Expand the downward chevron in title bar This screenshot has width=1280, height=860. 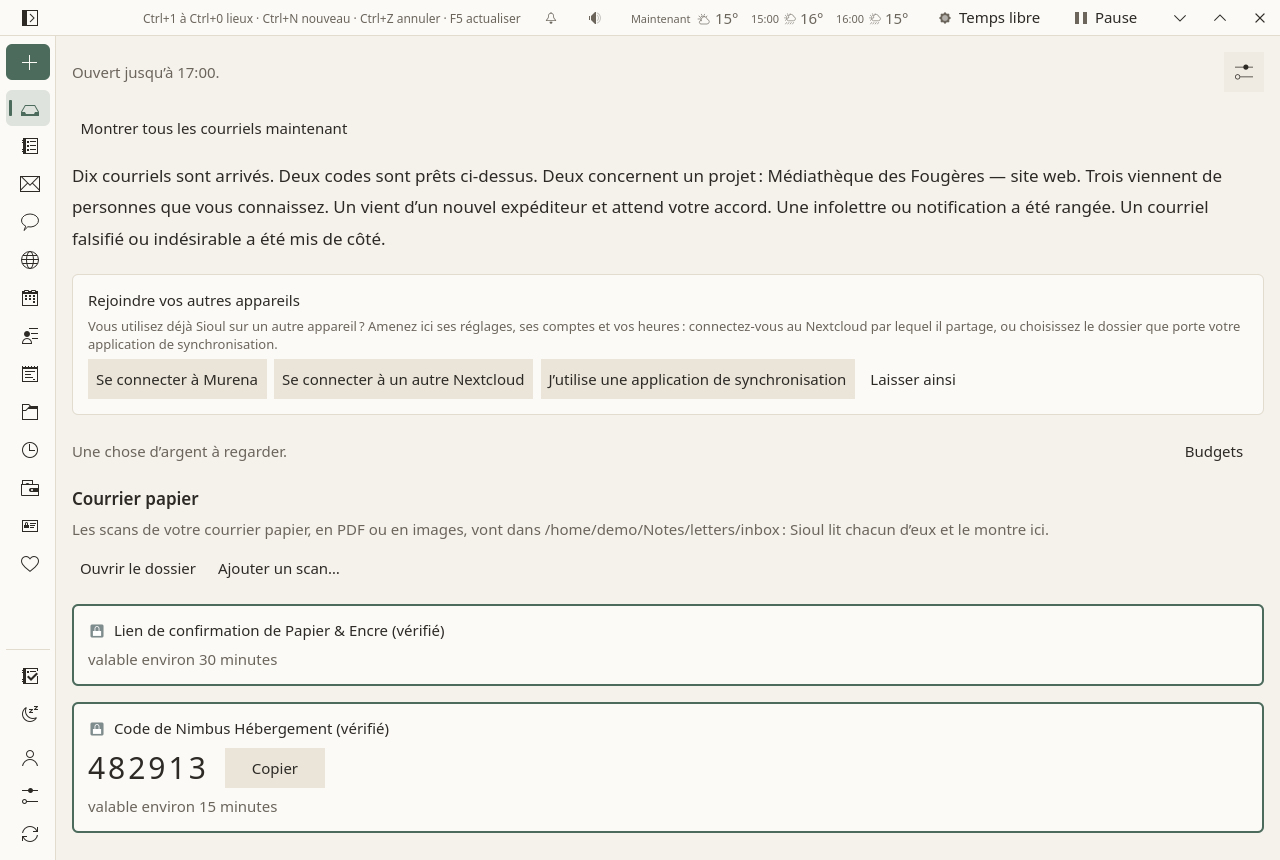[1180, 18]
